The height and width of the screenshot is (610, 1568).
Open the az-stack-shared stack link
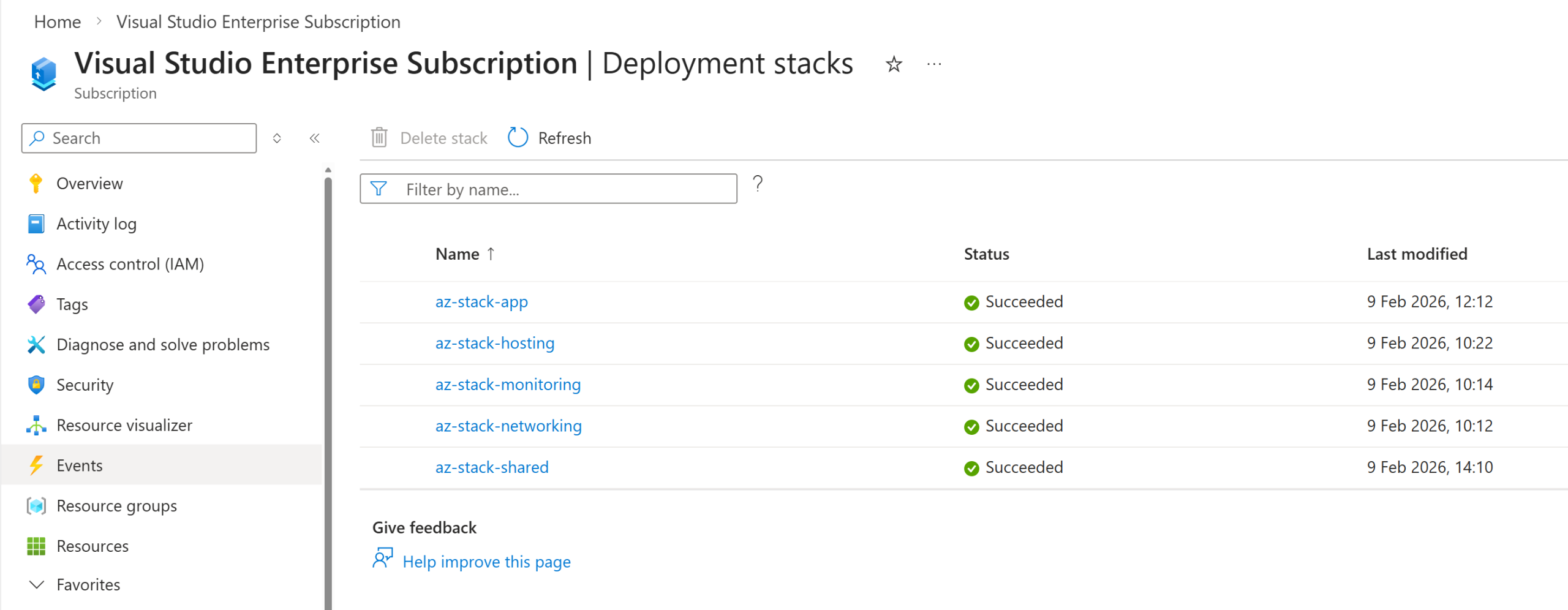492,467
